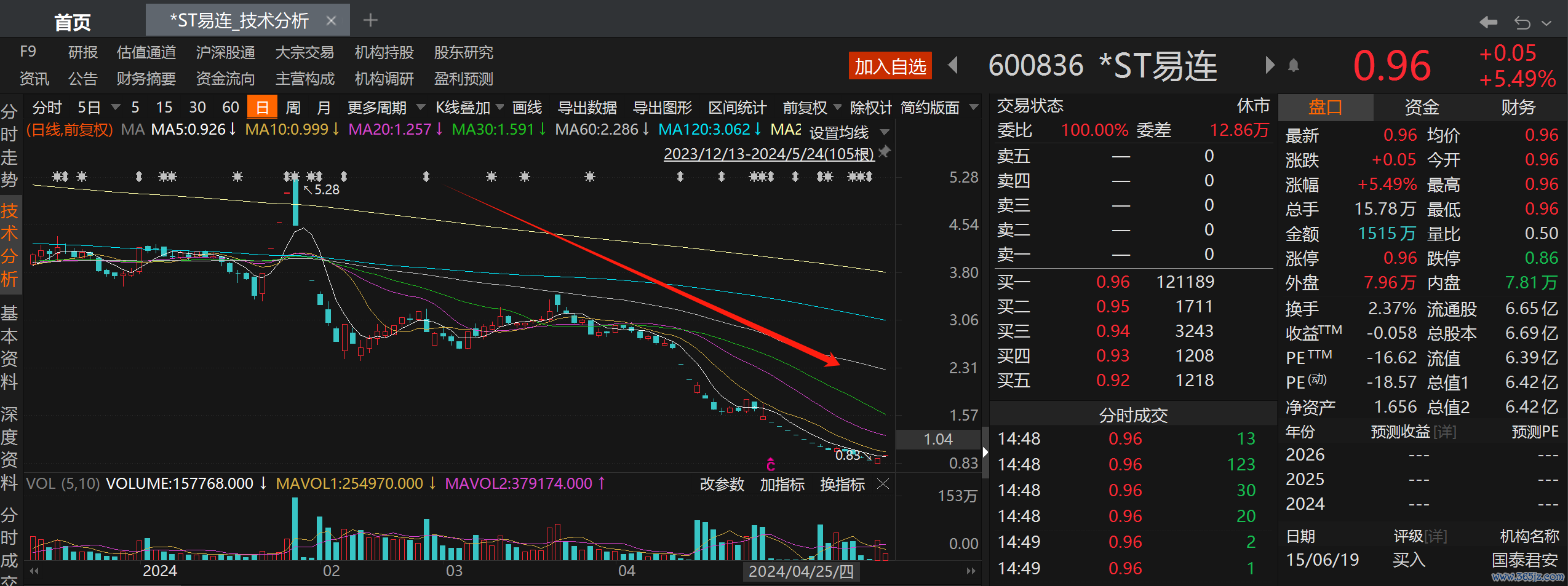This screenshot has height=586, width=1568.
Task: Click the bell alert icon beside the stock name
Action: click(1293, 66)
